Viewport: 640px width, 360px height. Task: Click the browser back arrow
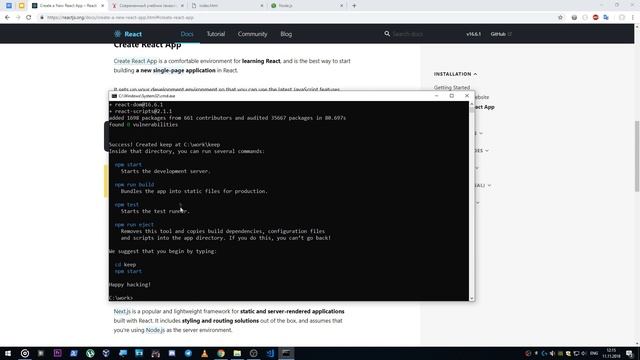coord(7,18)
